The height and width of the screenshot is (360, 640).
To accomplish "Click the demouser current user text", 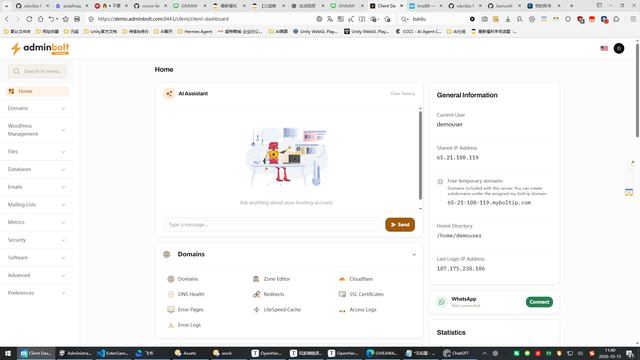I will [450, 124].
